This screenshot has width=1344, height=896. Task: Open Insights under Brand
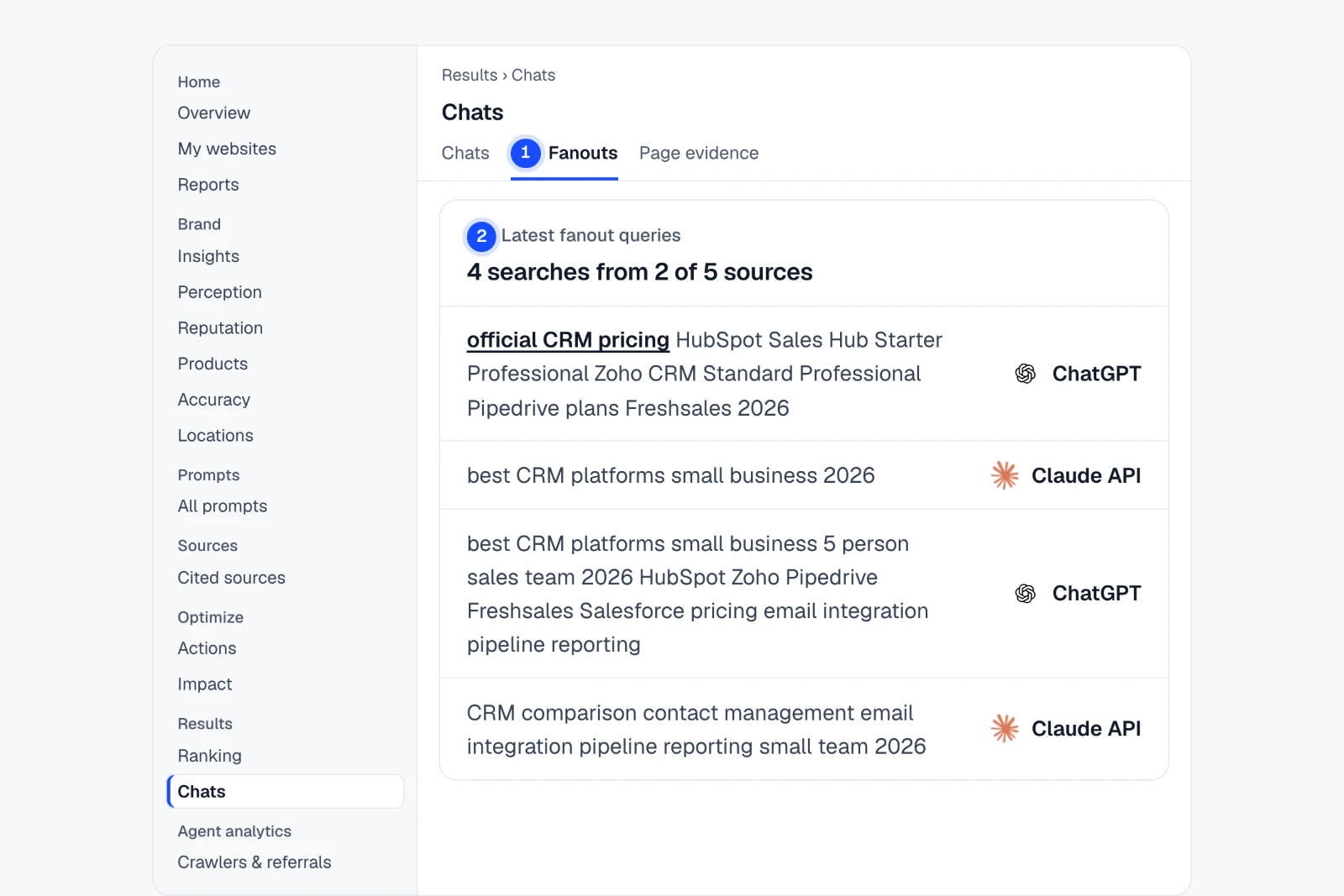click(x=208, y=256)
